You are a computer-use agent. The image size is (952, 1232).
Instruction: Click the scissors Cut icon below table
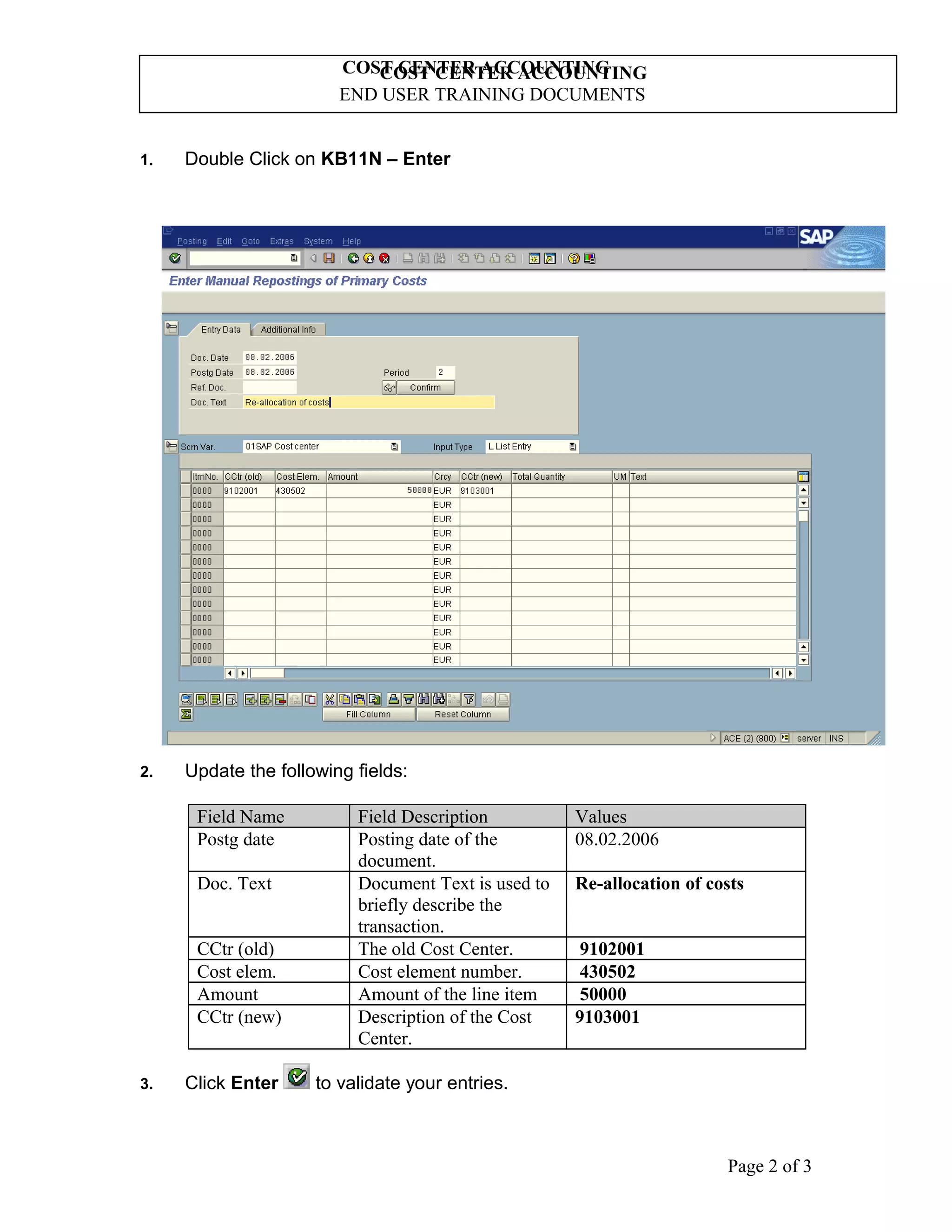pyautogui.click(x=330, y=700)
